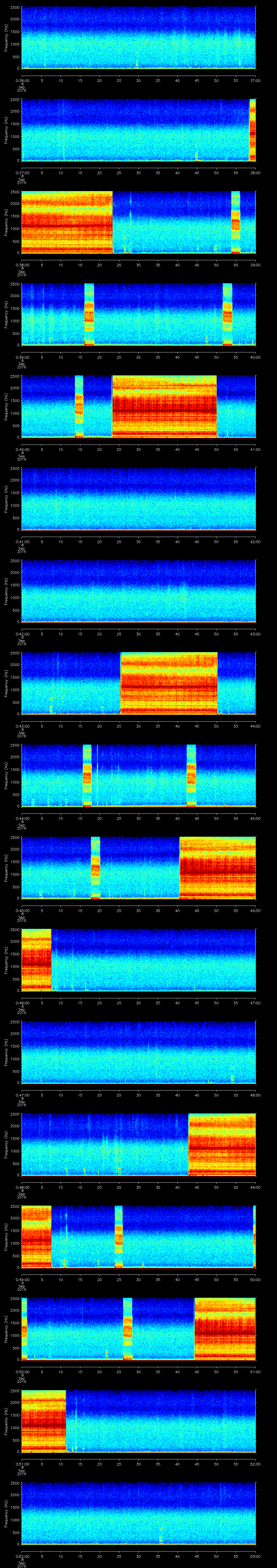
Task: Click the quiet 0:47:00 spectrogram panel
Action: (x=138, y=1052)
